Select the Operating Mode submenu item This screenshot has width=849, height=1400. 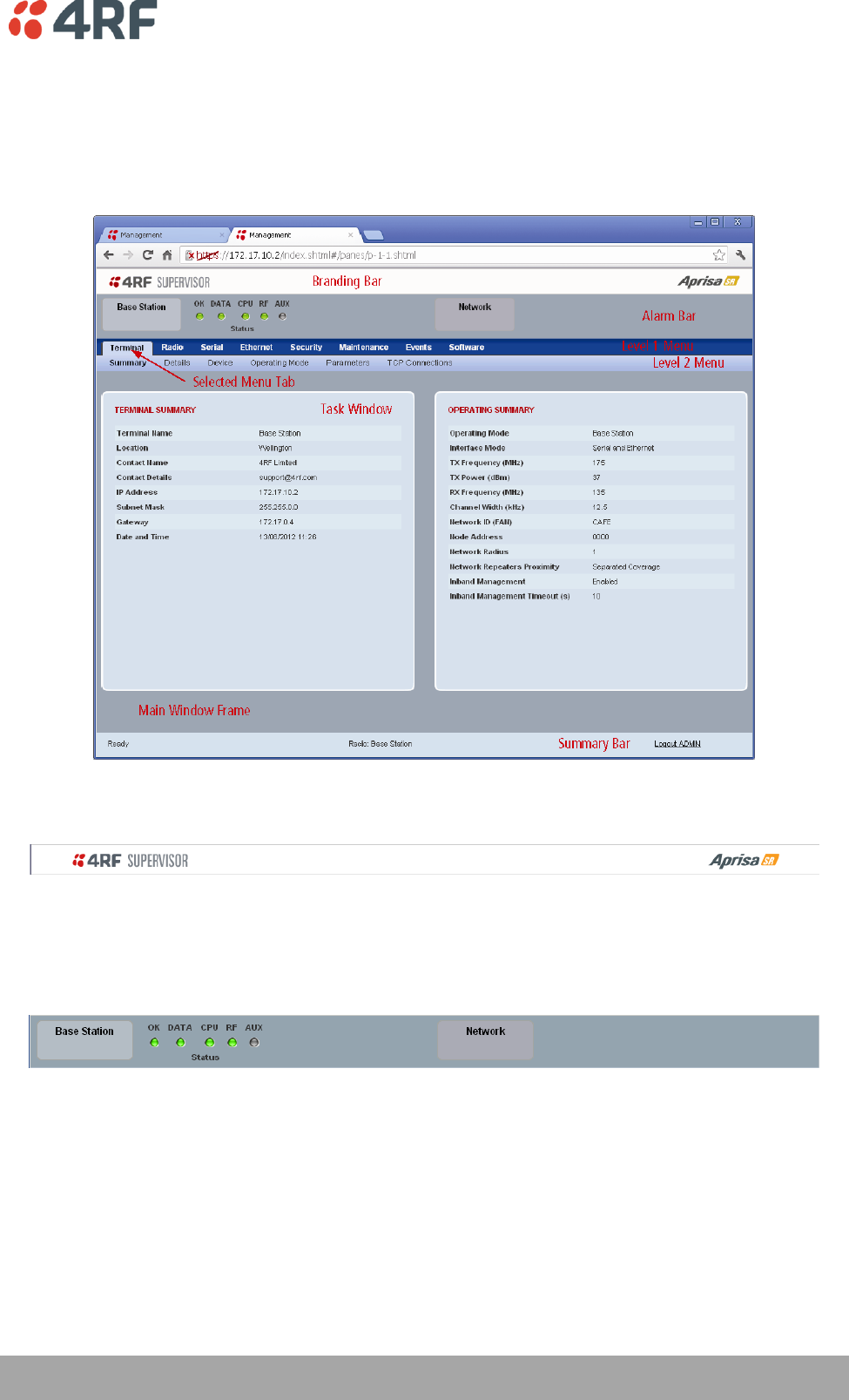280,363
